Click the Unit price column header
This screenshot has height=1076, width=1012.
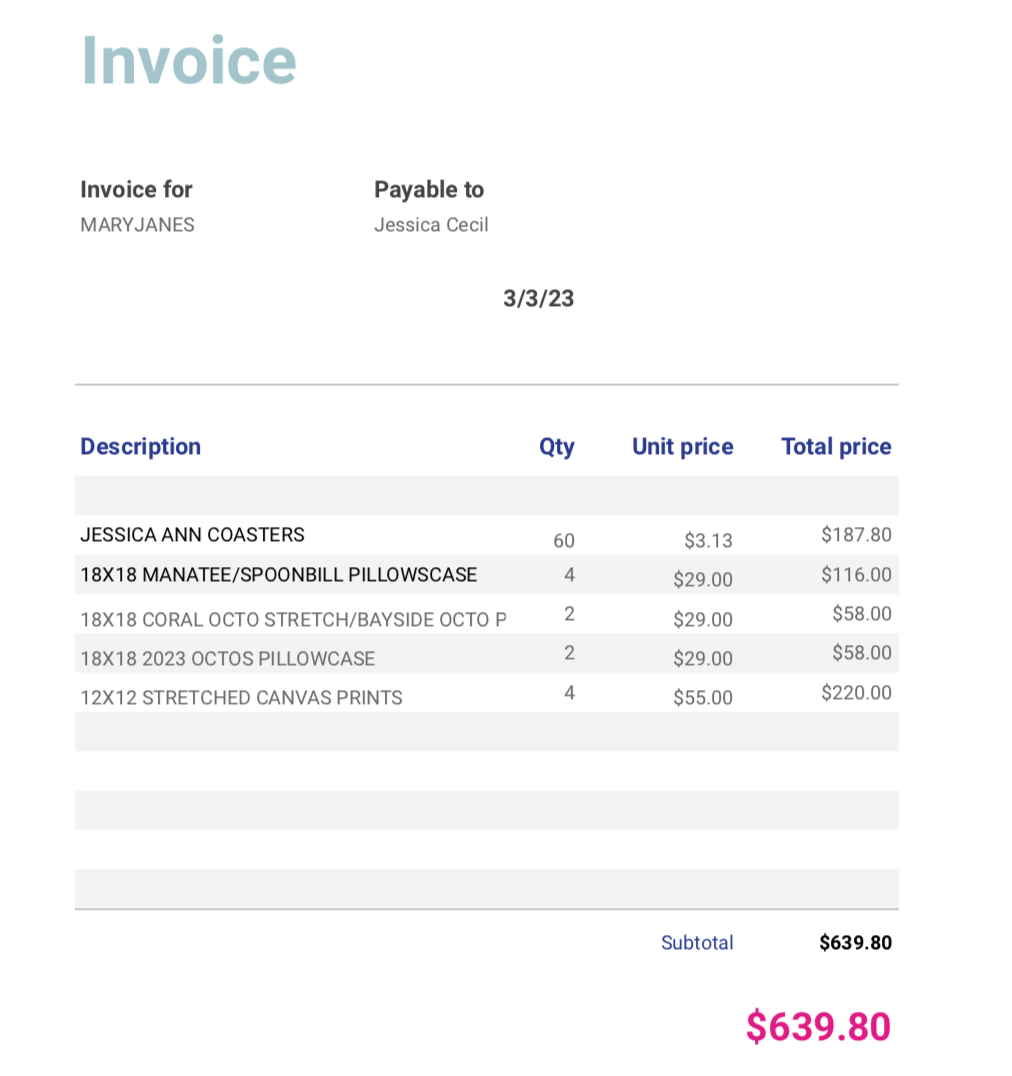682,447
